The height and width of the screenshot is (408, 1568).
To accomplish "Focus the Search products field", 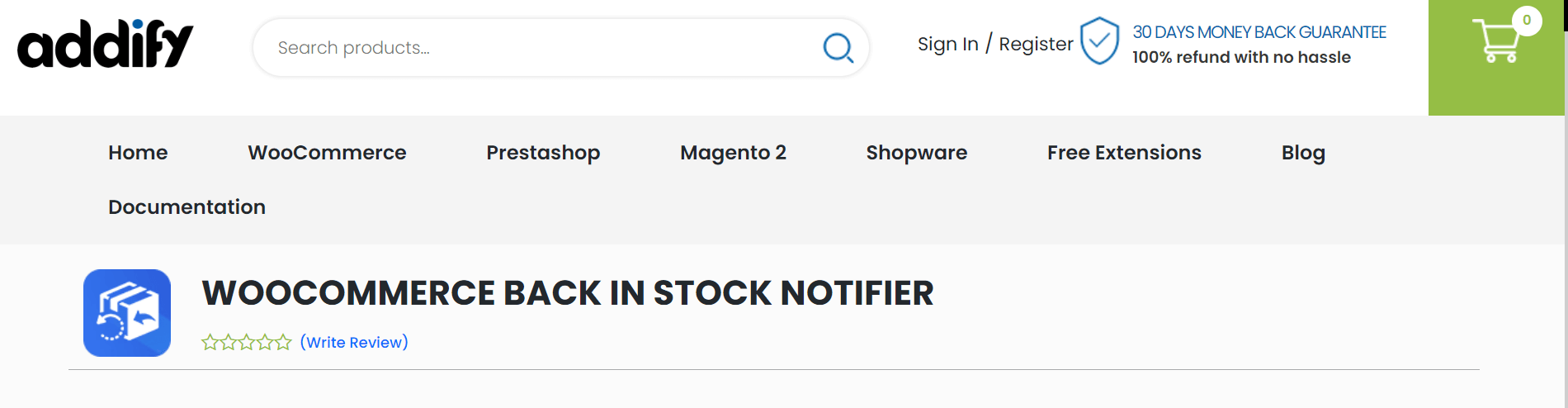I will pos(536,48).
